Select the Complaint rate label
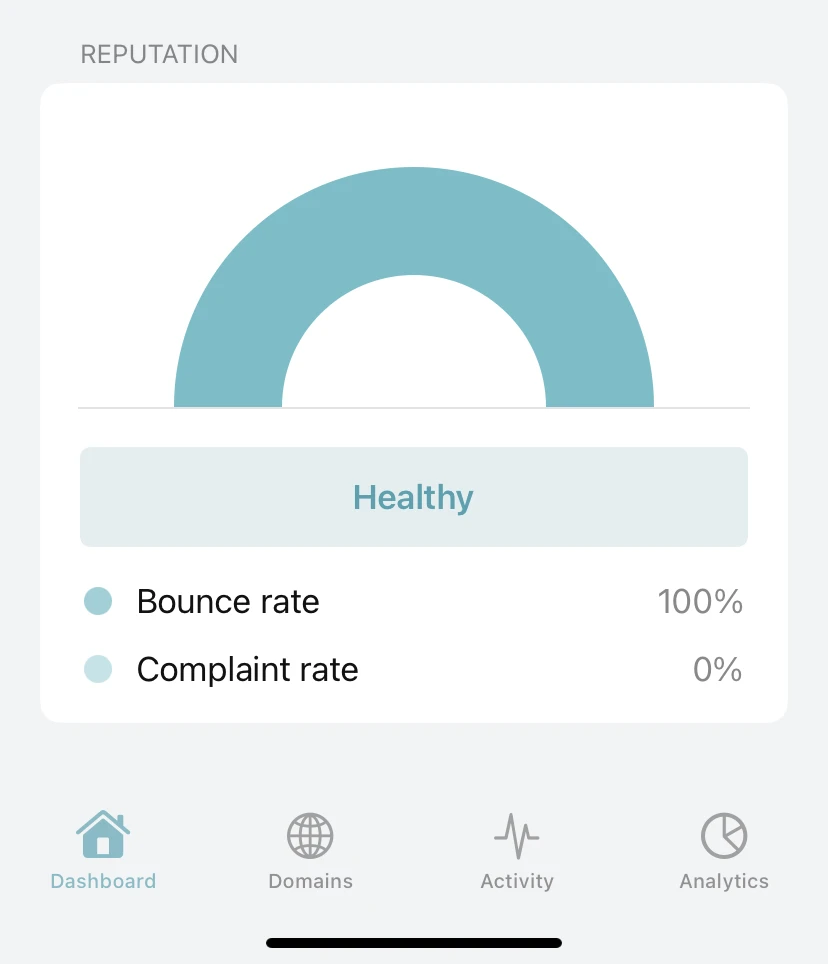Screen dimensions: 828x964 pyautogui.click(x=248, y=670)
